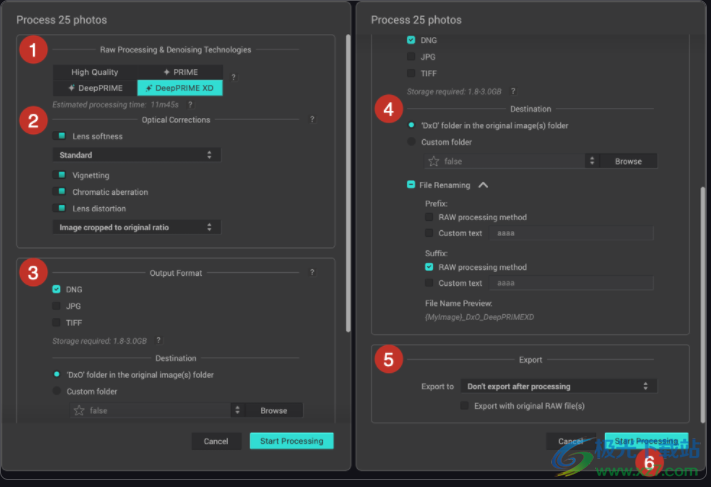Click Browse in left dialog

(273, 410)
